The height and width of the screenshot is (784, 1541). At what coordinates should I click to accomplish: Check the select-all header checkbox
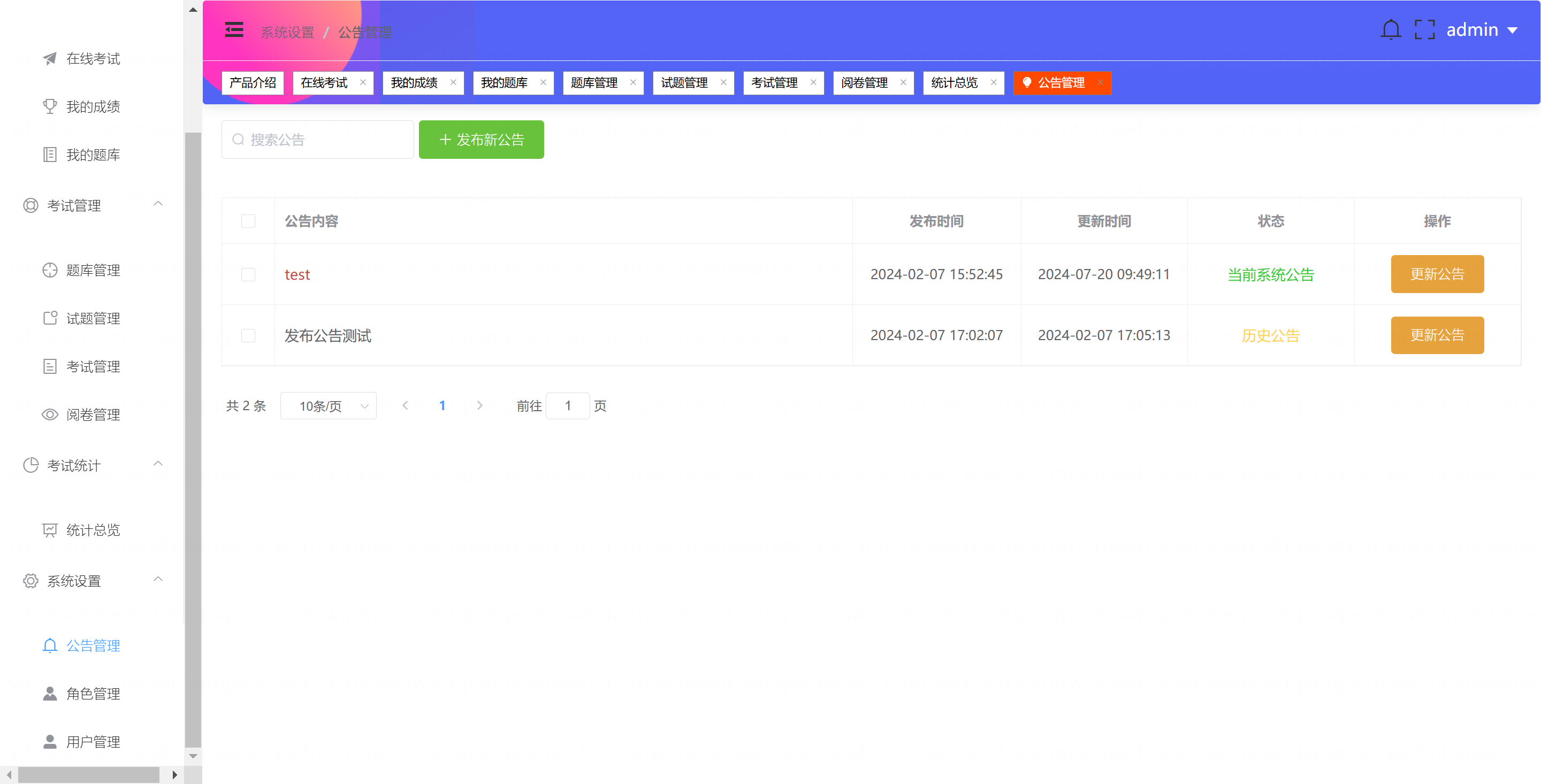[248, 221]
